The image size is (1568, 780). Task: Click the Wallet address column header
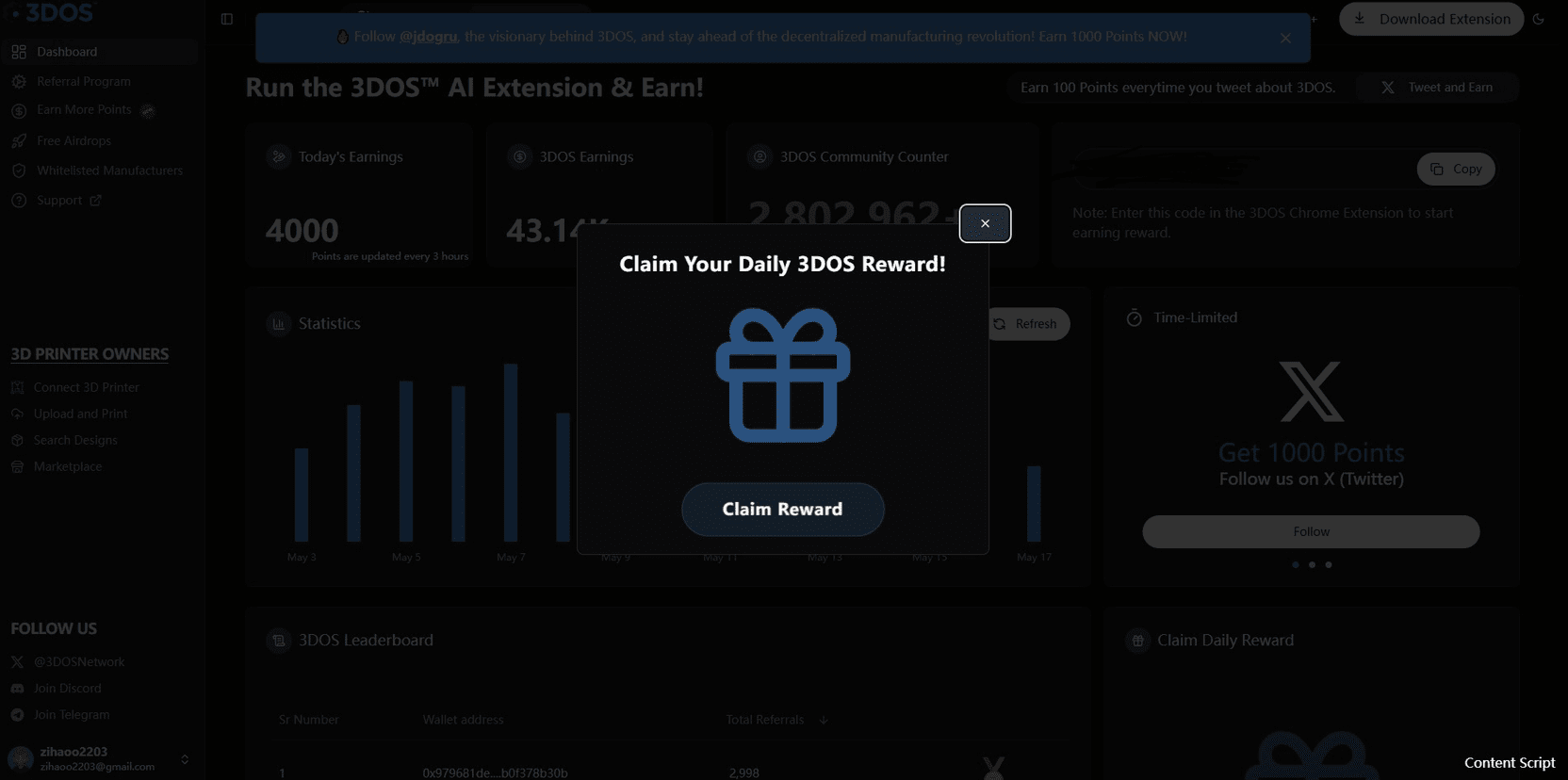coord(464,720)
